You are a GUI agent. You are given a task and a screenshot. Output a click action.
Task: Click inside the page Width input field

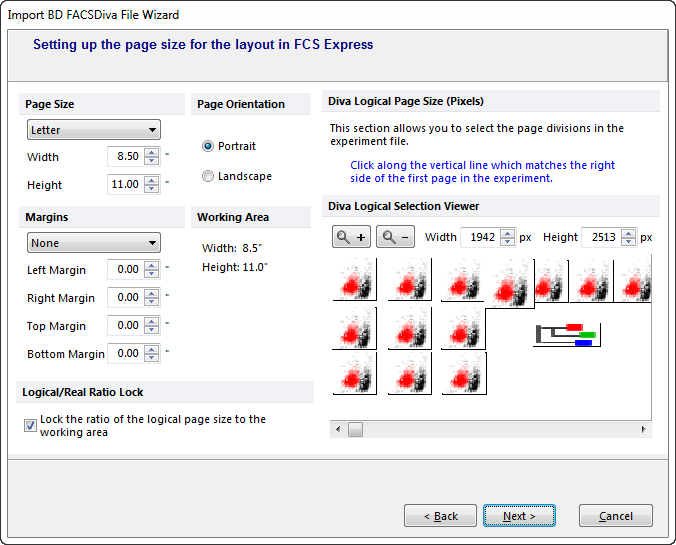pyautogui.click(x=125, y=157)
